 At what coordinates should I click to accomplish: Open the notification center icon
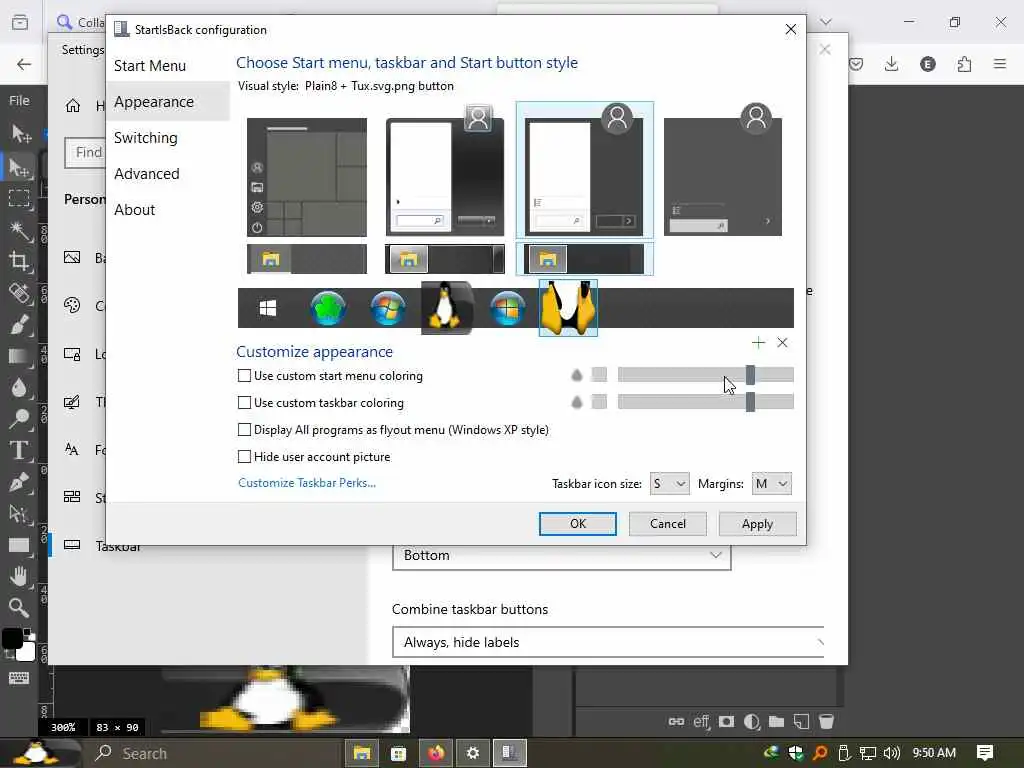(985, 753)
